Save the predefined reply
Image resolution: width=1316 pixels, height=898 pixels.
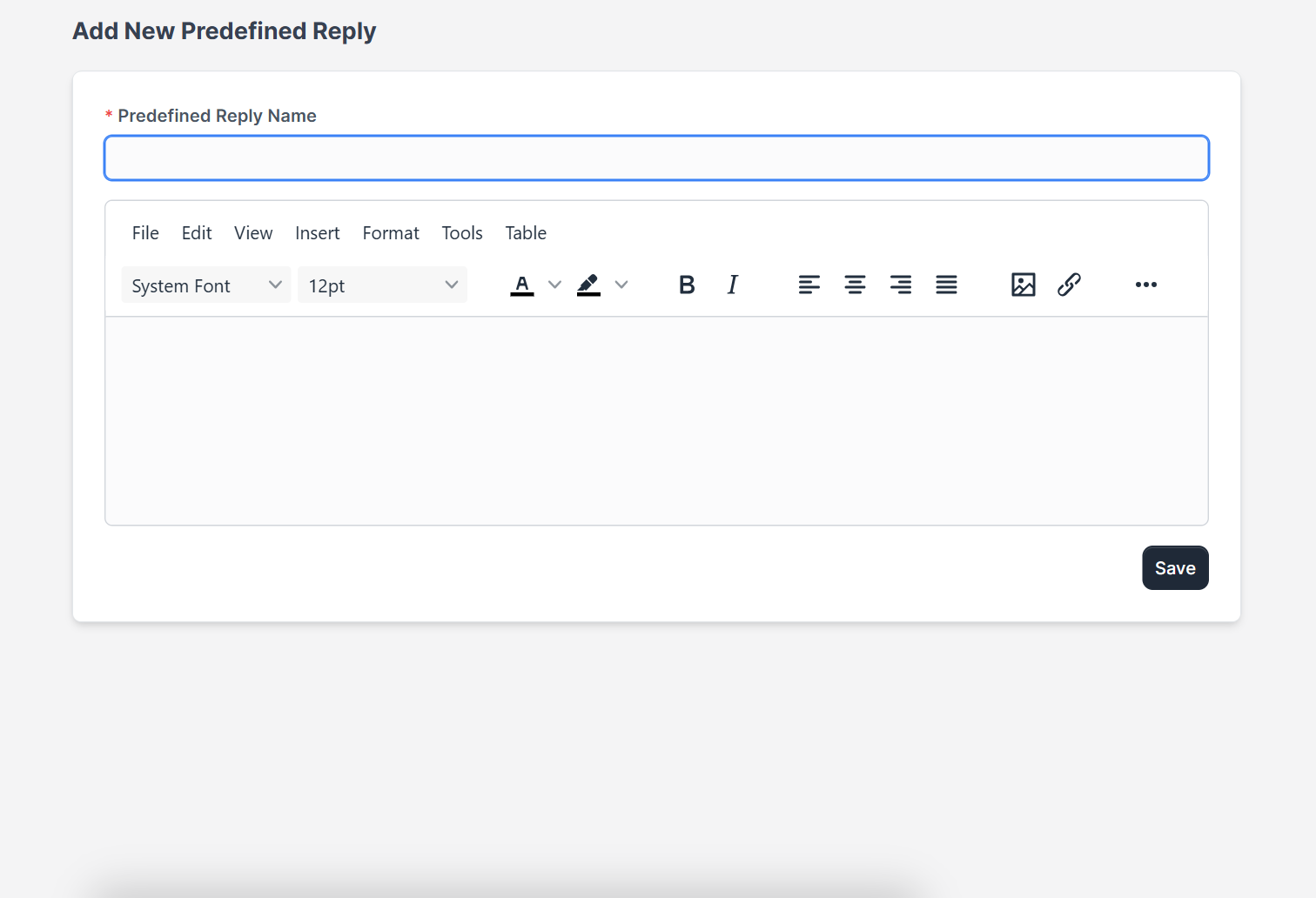coord(1175,568)
